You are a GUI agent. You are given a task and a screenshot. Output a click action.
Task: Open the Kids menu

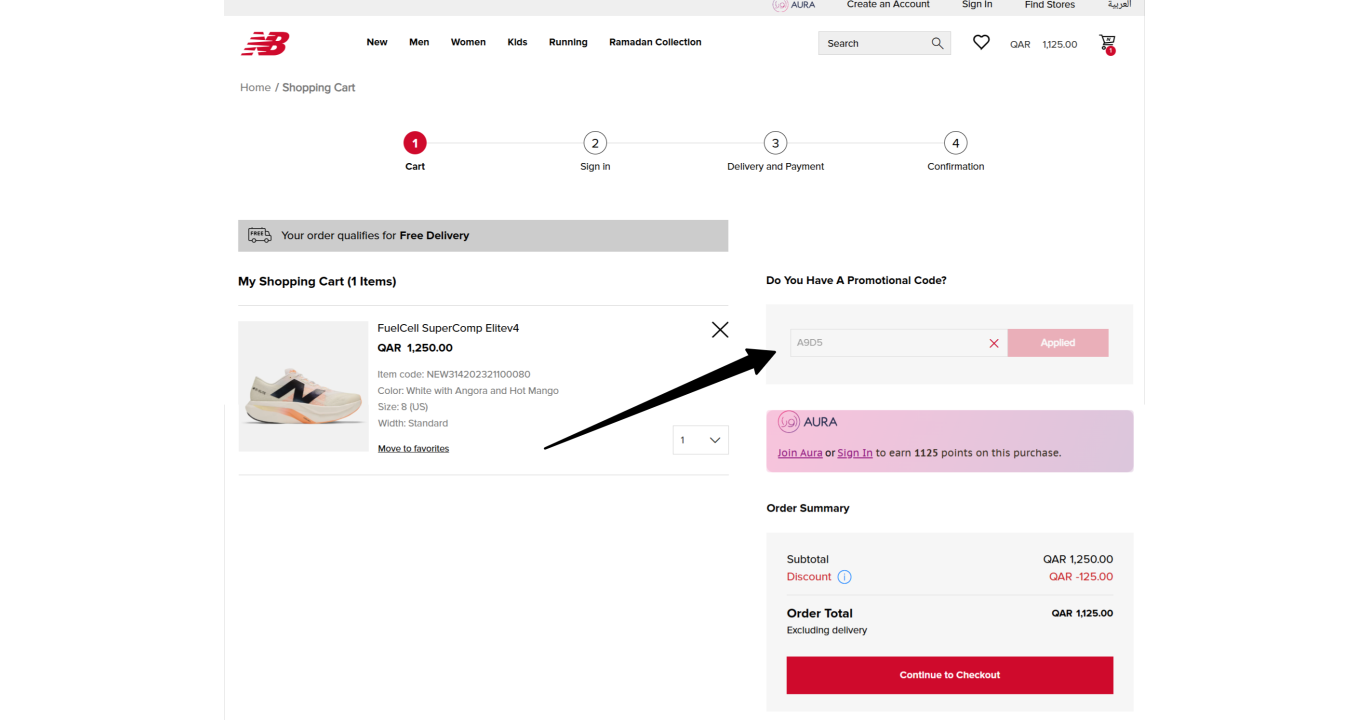[x=517, y=42]
